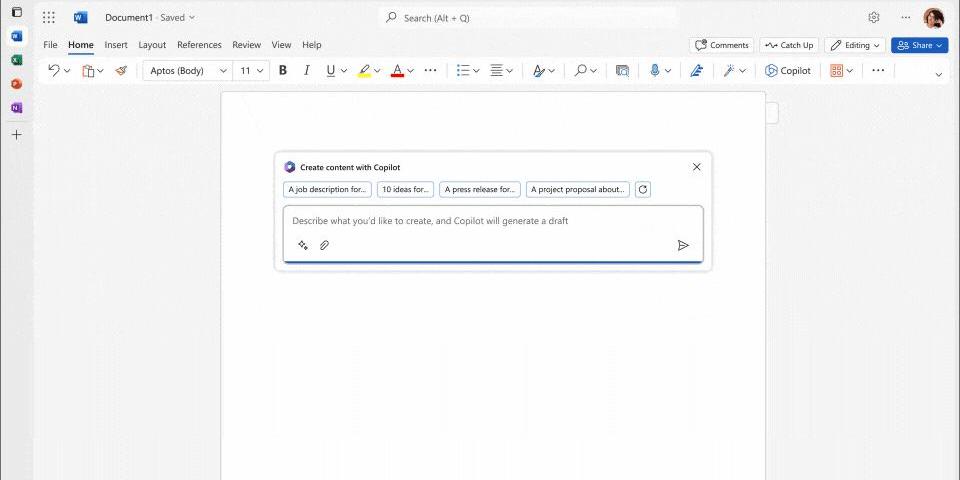
Task: Click the attach file paperclip icon
Action: (324, 245)
